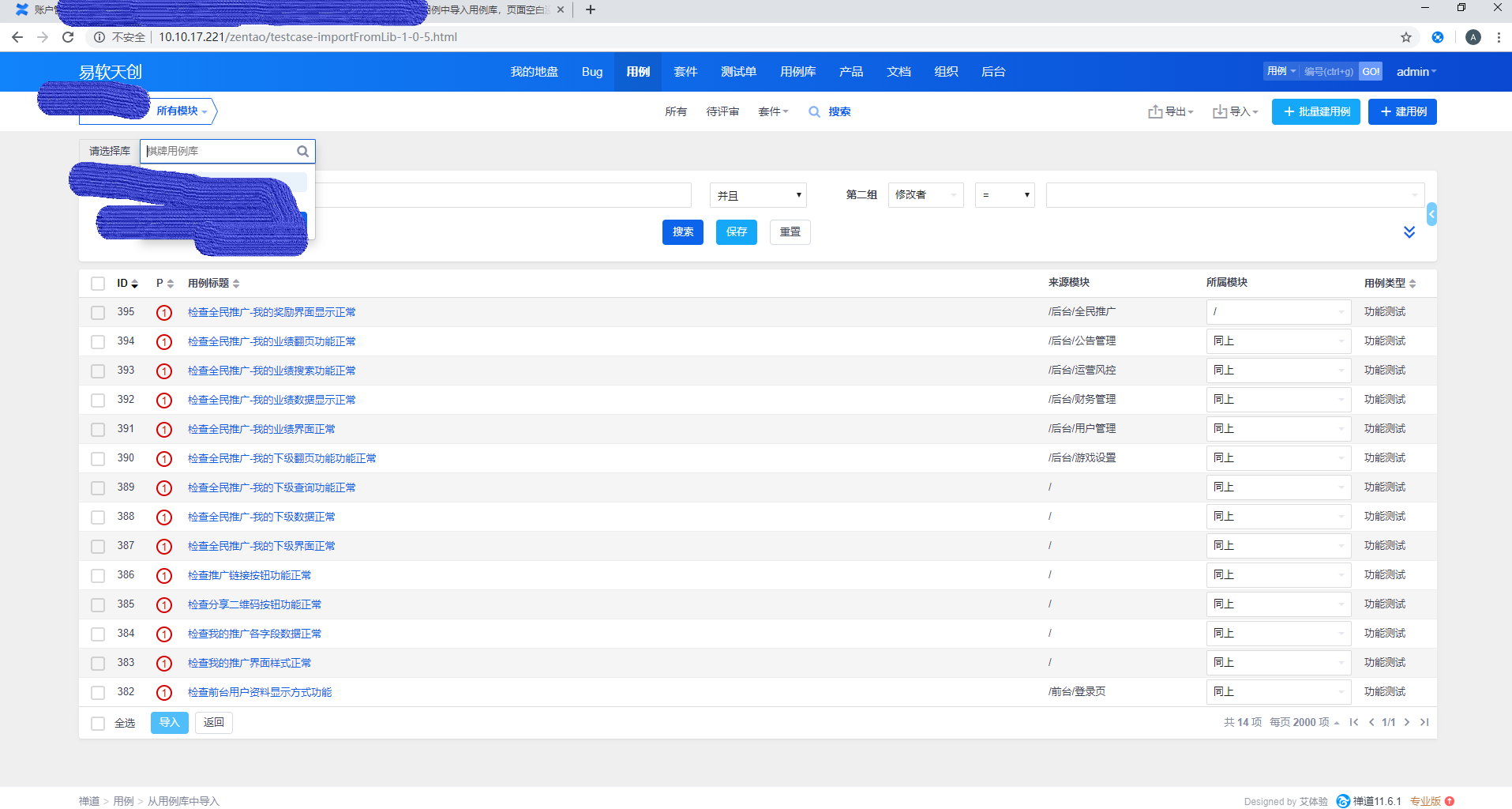Image resolution: width=1512 pixels, height=809 pixels.
Task: Expand the 导入 import menu
Action: pos(1236,112)
